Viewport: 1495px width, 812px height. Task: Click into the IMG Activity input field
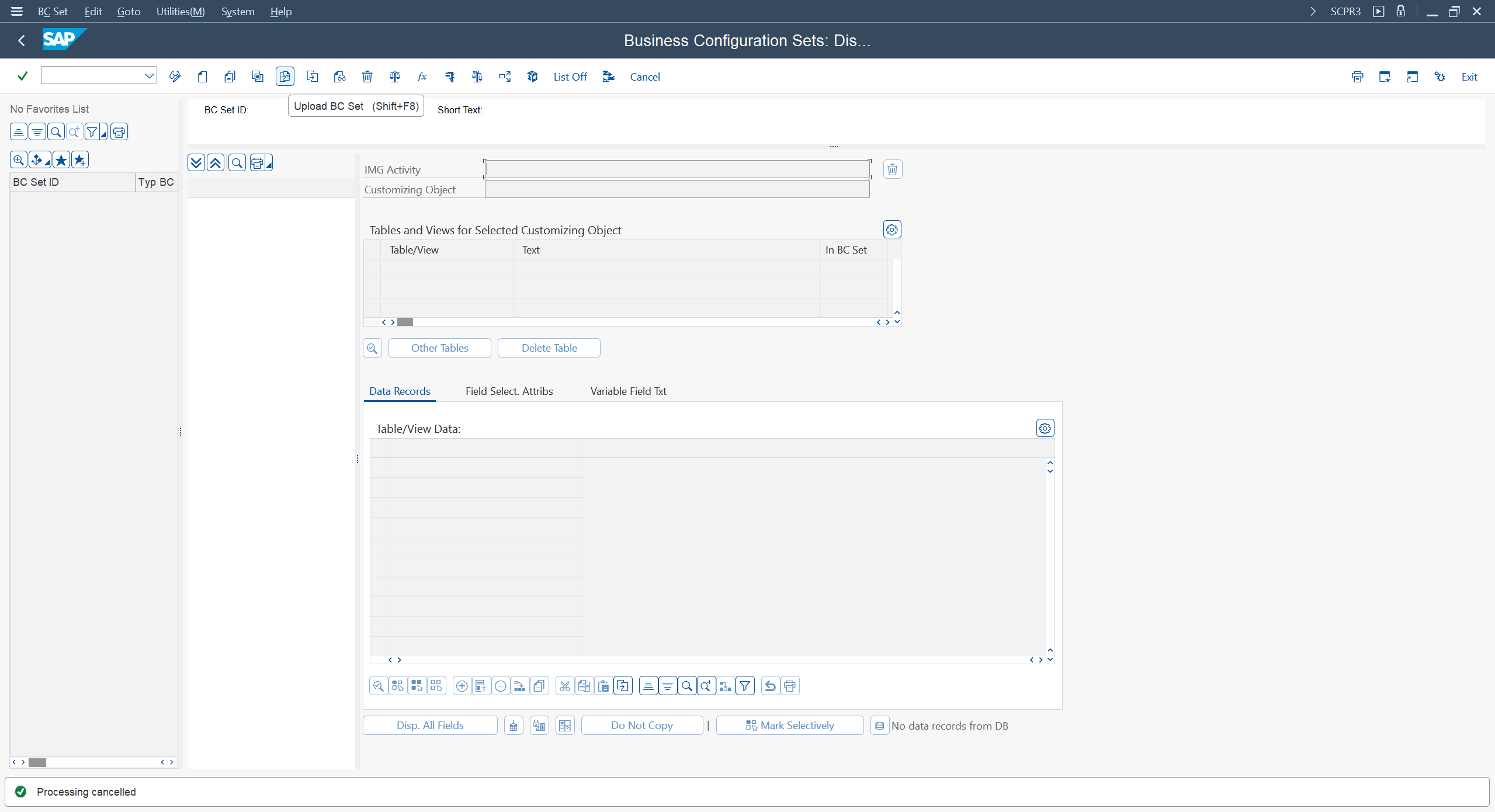click(x=677, y=169)
